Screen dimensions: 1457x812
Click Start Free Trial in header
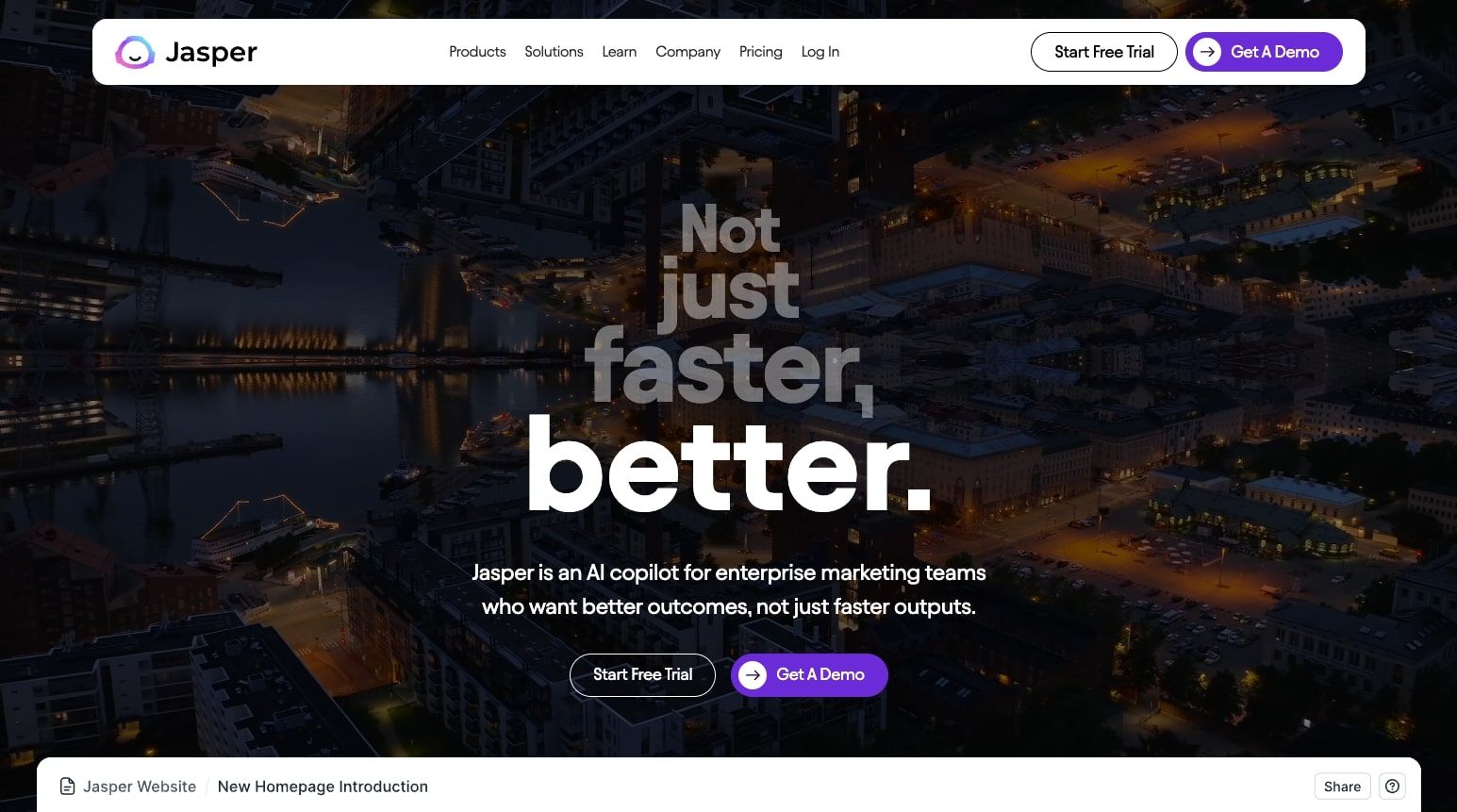click(x=1103, y=52)
